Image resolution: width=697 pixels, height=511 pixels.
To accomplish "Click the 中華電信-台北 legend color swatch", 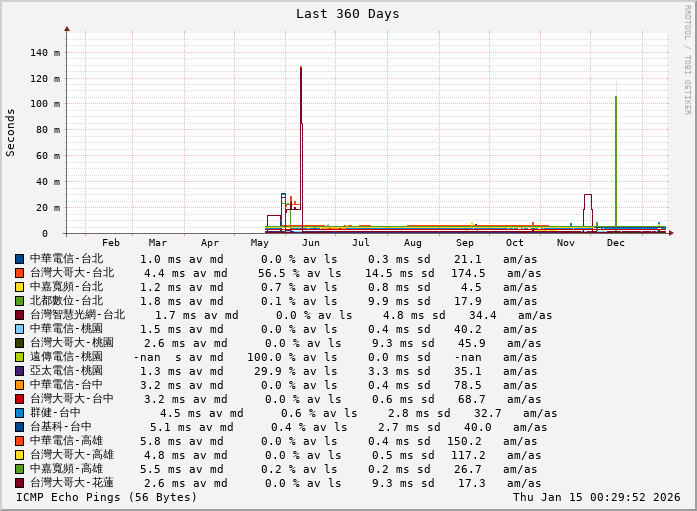I will [20, 259].
